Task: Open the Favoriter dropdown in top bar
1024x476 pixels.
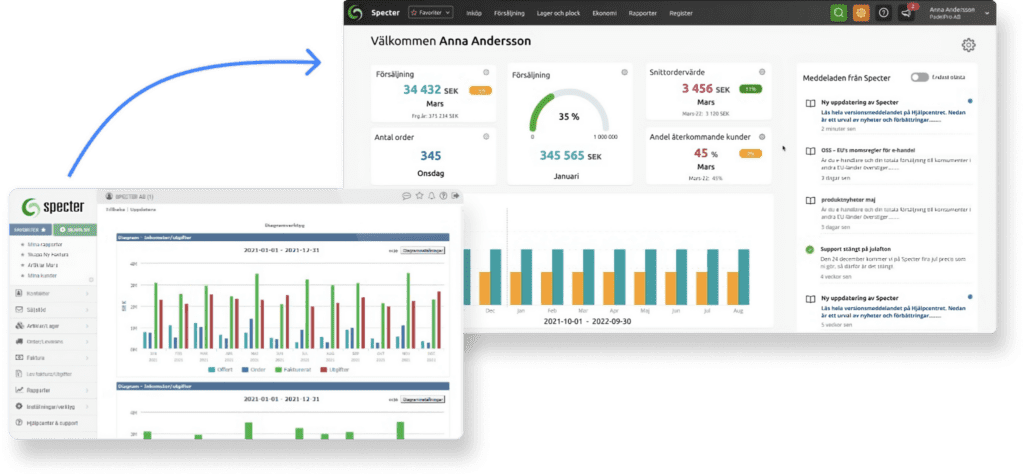Action: point(430,12)
